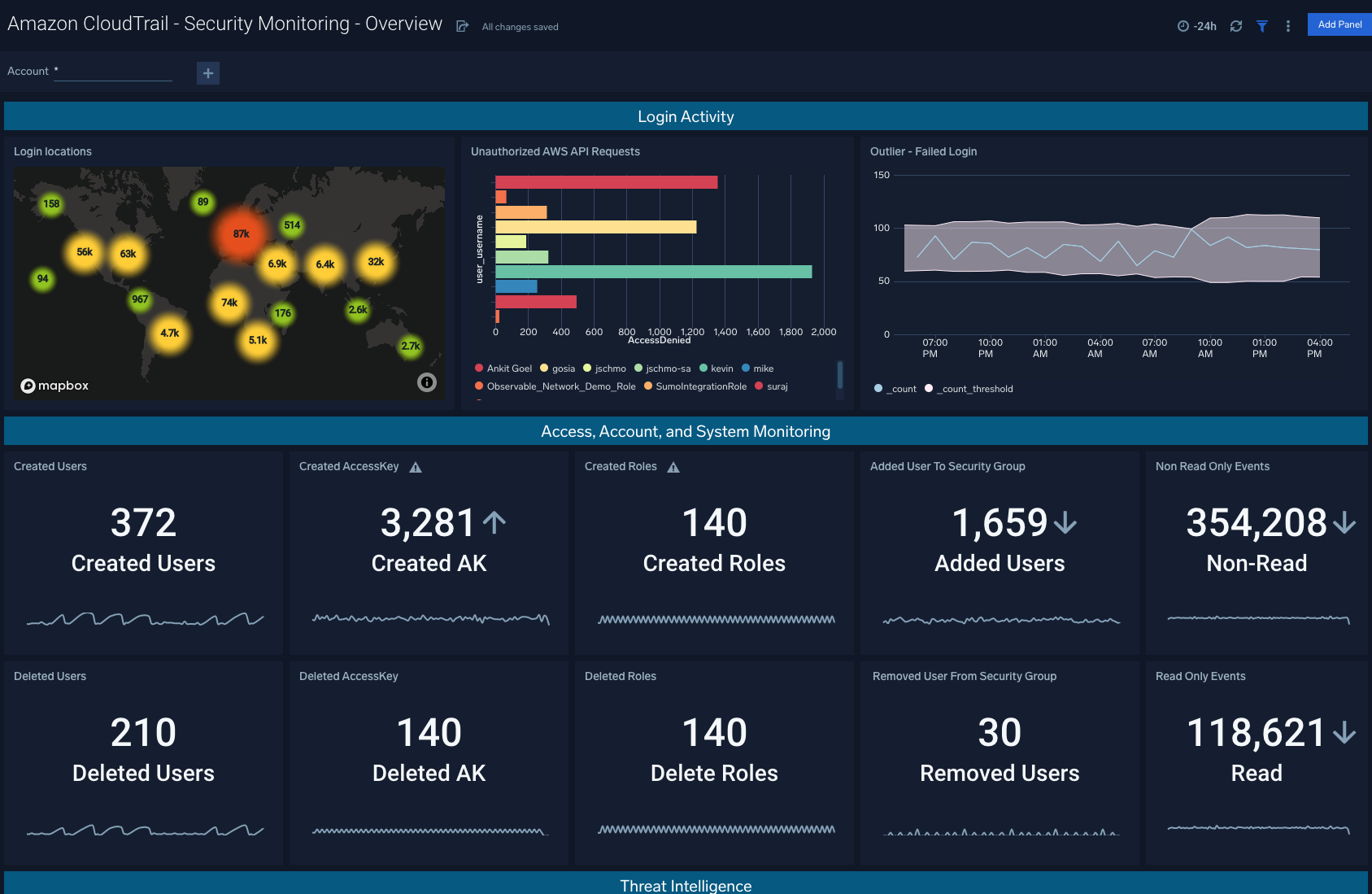The height and width of the screenshot is (894, 1372).
Task: Click the warning icon on Created AccessKey panel
Action: pyautogui.click(x=416, y=466)
